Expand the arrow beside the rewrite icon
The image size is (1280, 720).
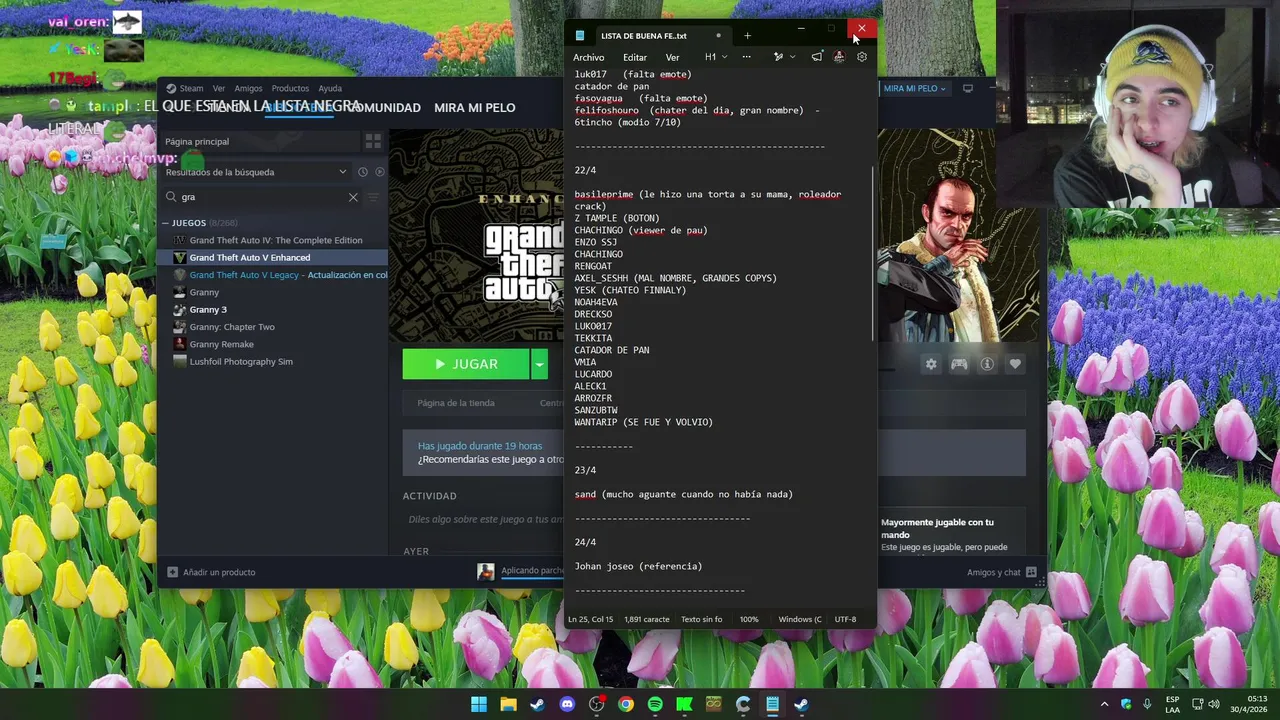pyautogui.click(x=793, y=57)
